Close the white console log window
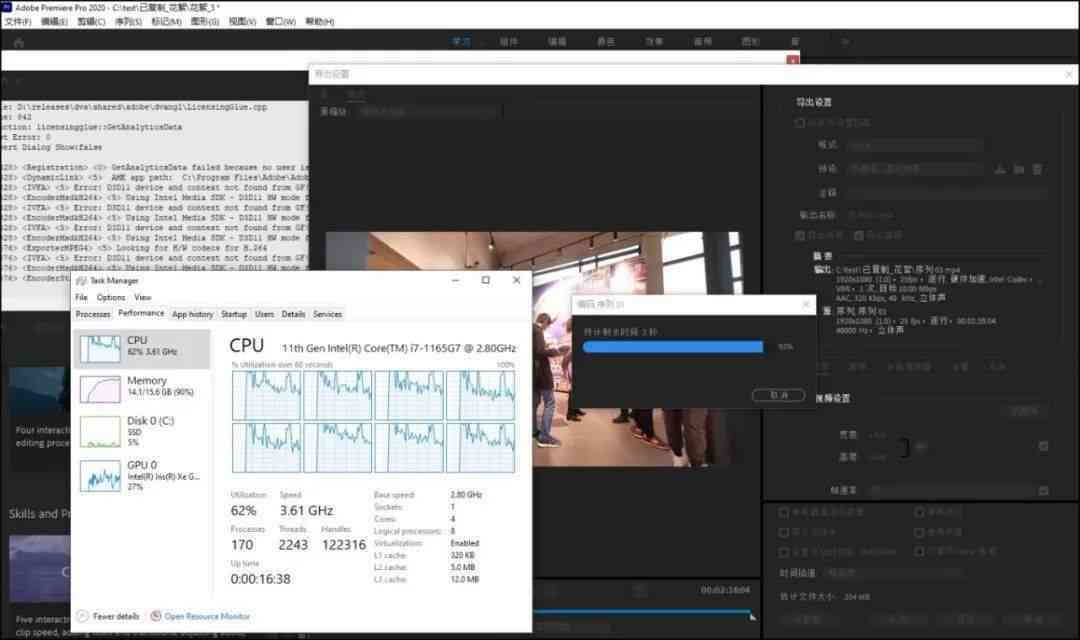 click(793, 60)
